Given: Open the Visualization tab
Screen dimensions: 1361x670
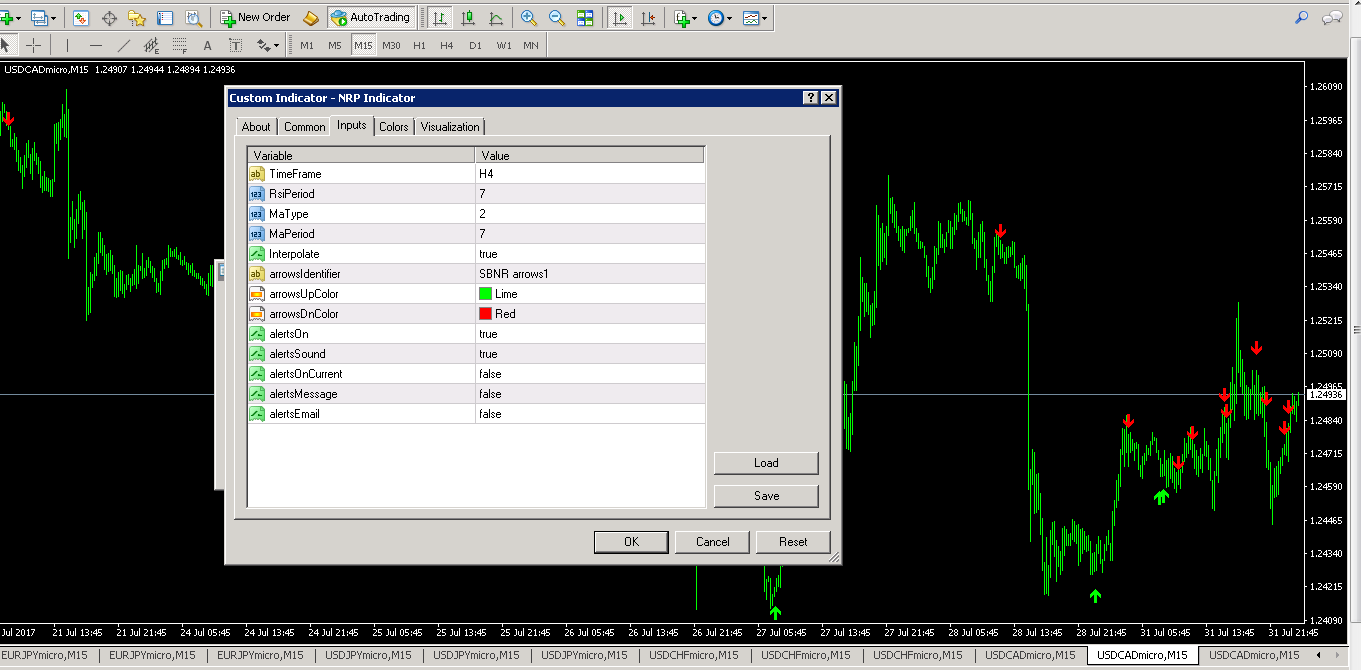Looking at the screenshot, I should click(x=450, y=127).
